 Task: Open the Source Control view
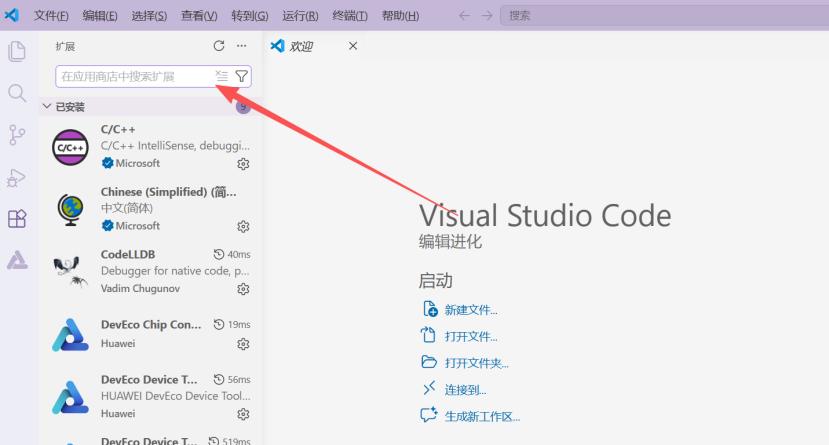click(17, 135)
